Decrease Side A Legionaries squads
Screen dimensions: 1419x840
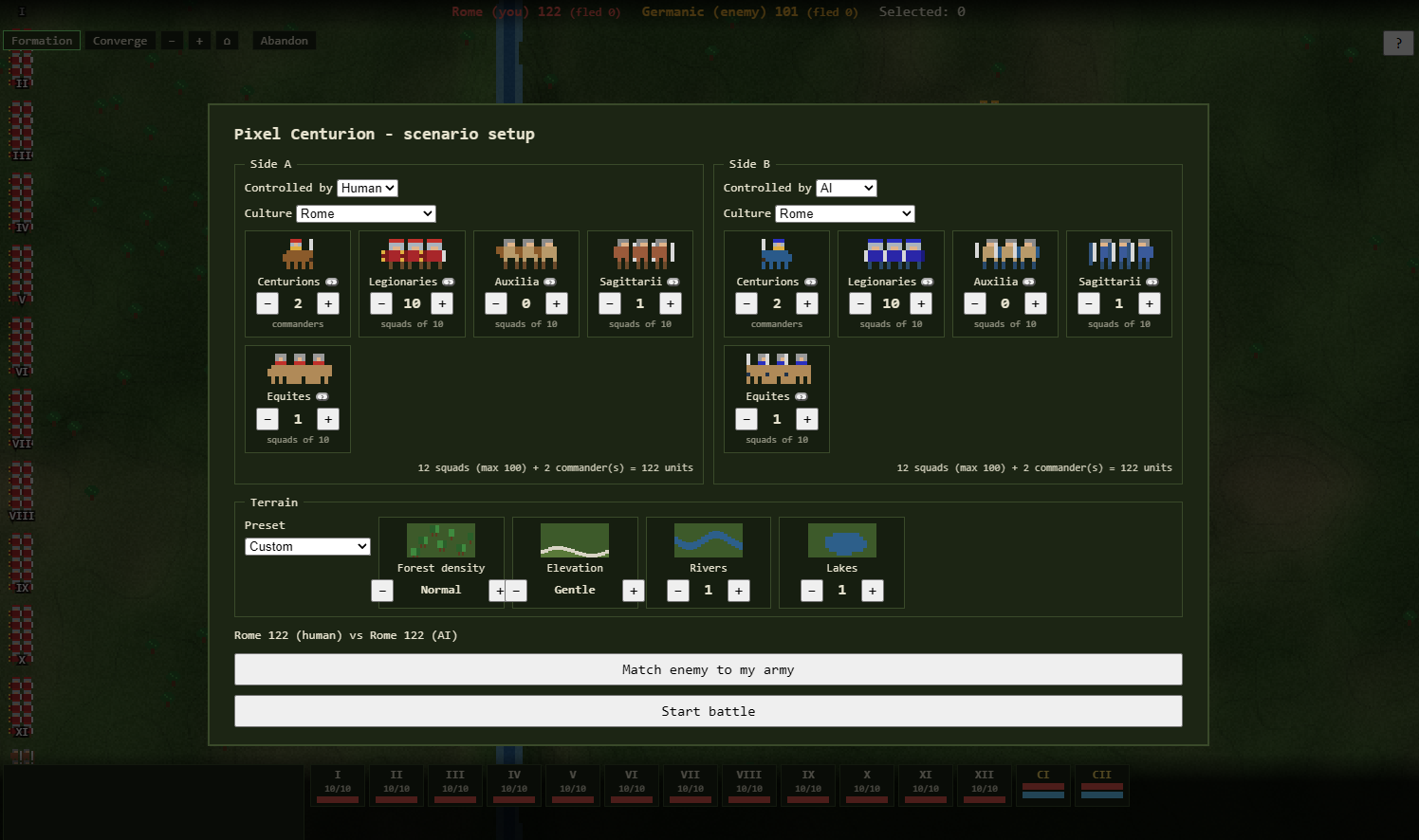click(x=381, y=303)
